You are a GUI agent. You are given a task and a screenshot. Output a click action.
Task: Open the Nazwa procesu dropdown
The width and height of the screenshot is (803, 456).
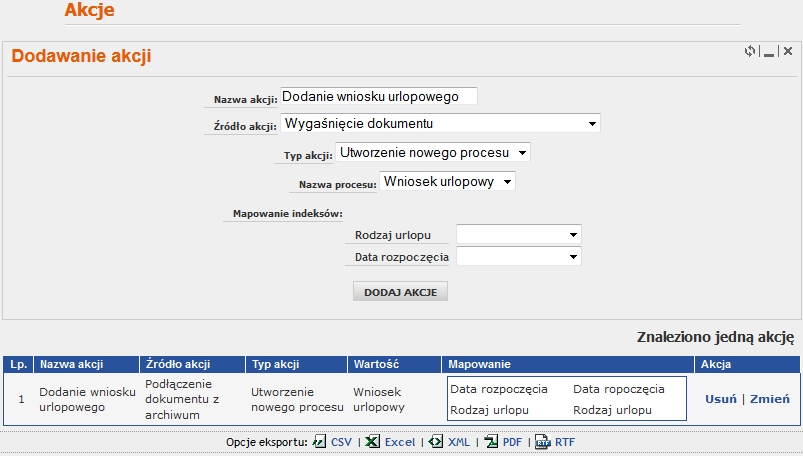pos(447,182)
